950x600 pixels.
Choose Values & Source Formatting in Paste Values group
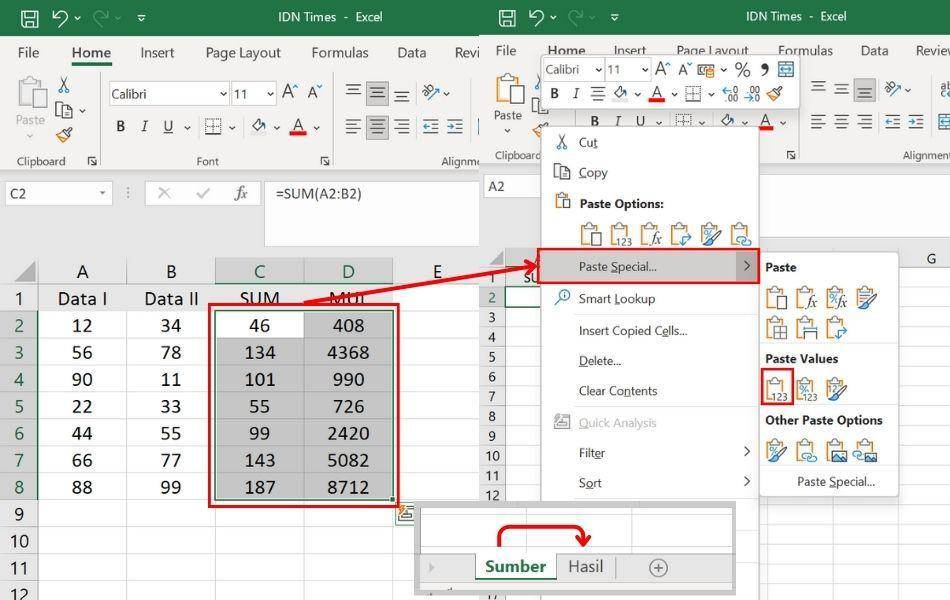[836, 388]
